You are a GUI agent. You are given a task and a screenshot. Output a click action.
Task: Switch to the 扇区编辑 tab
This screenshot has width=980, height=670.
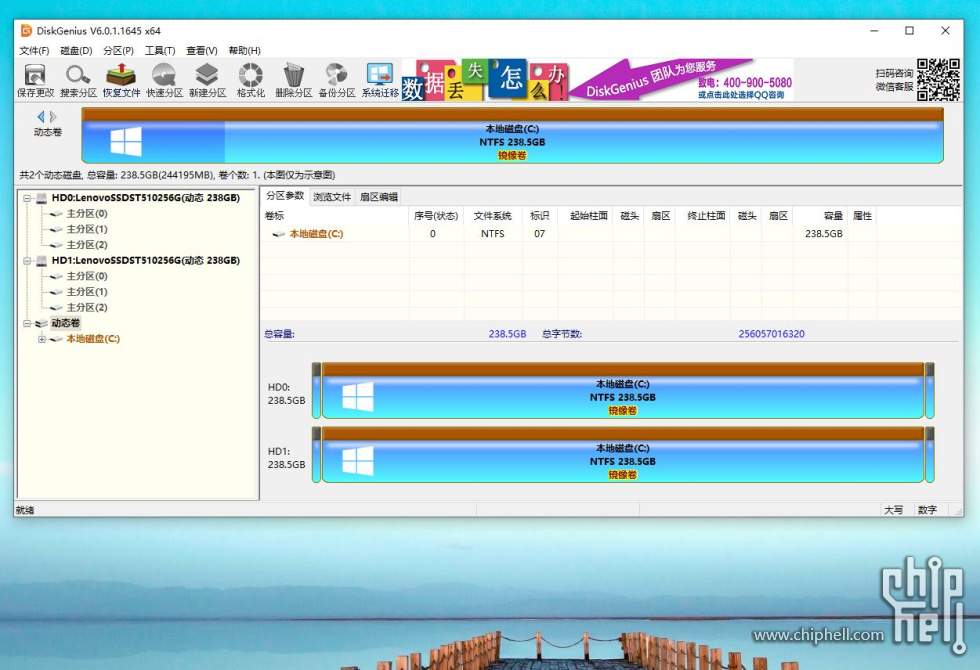pyautogui.click(x=379, y=197)
